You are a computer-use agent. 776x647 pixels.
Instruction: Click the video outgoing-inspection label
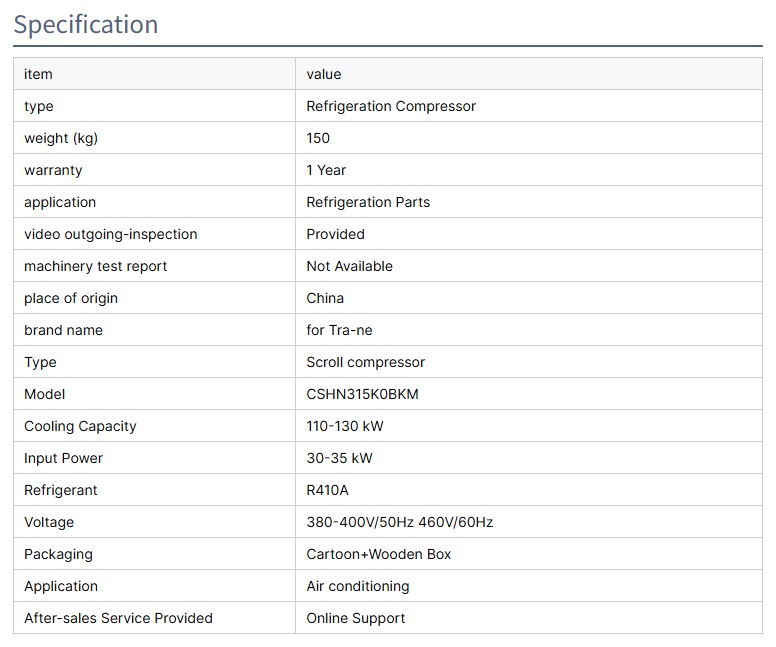coord(111,234)
